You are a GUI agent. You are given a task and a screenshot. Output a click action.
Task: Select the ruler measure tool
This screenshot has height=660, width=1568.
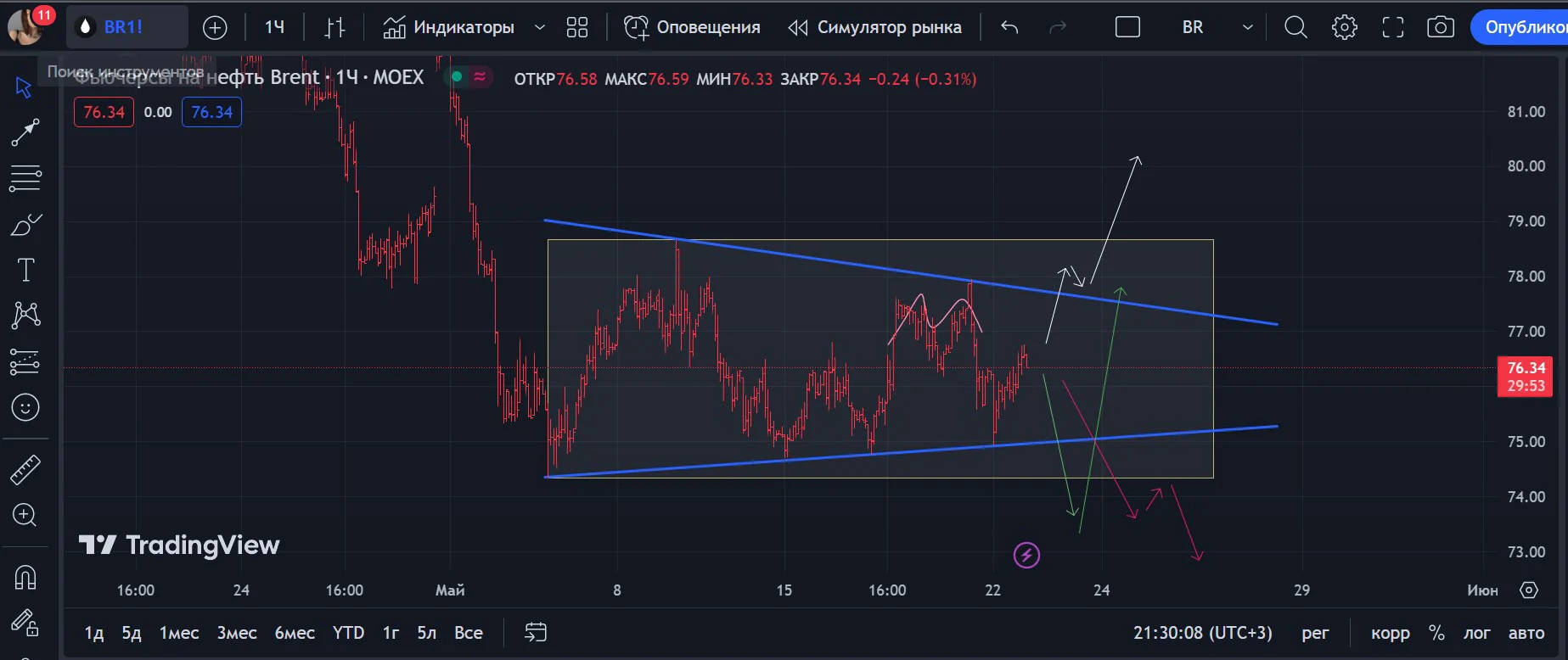click(x=25, y=469)
